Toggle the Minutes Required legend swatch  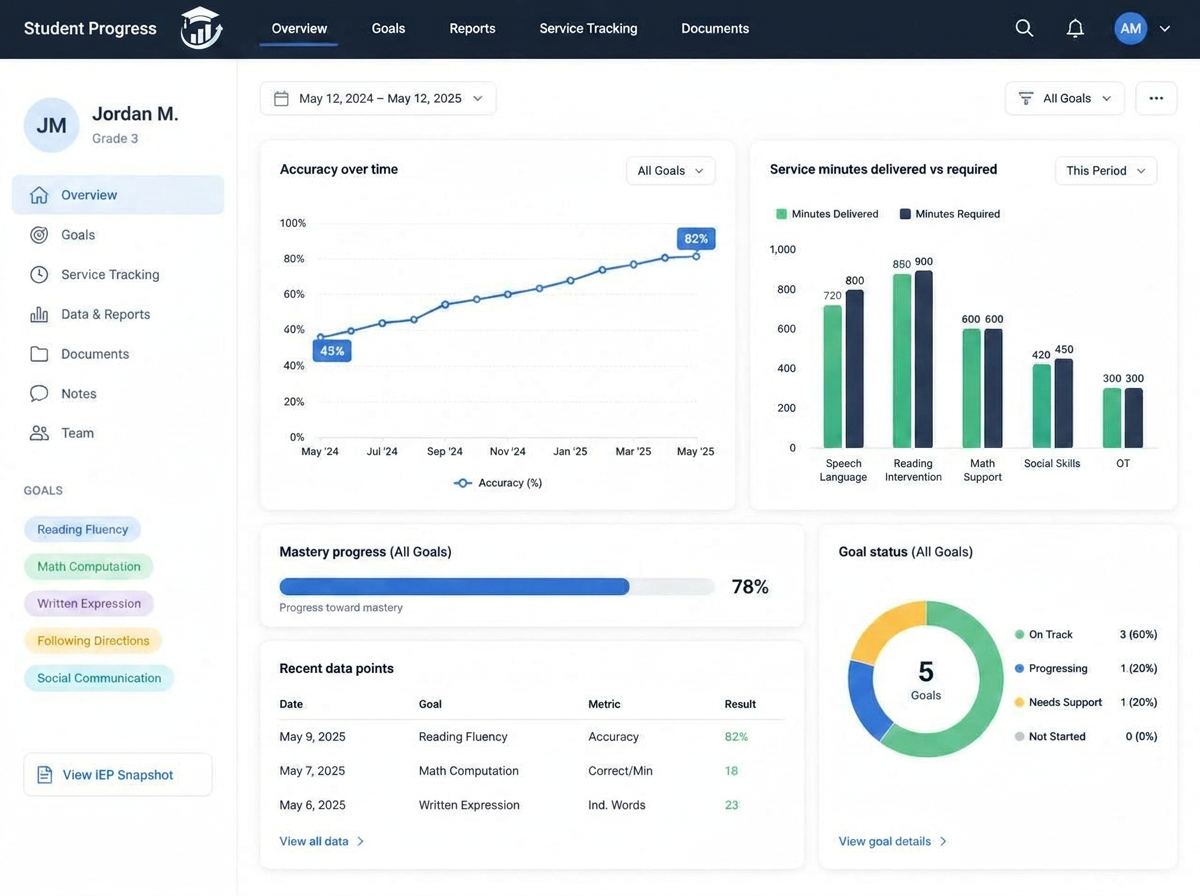pos(905,214)
